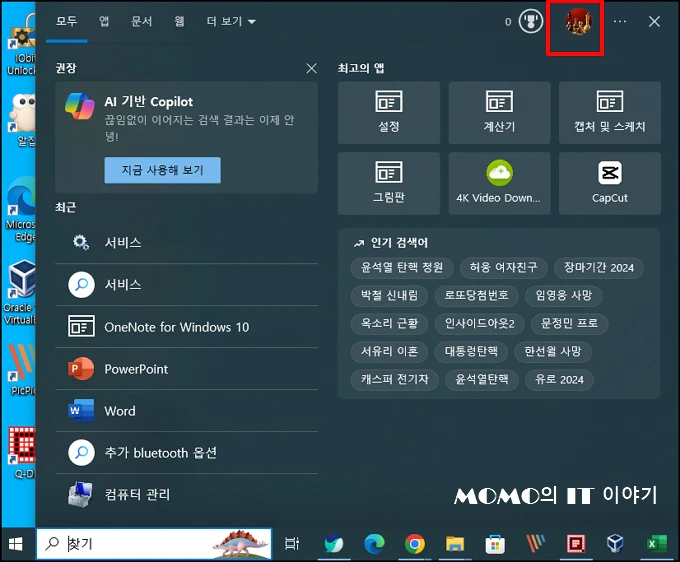Open Microsoft Edge on the taskbar
680x562 pixels.
coord(374,544)
